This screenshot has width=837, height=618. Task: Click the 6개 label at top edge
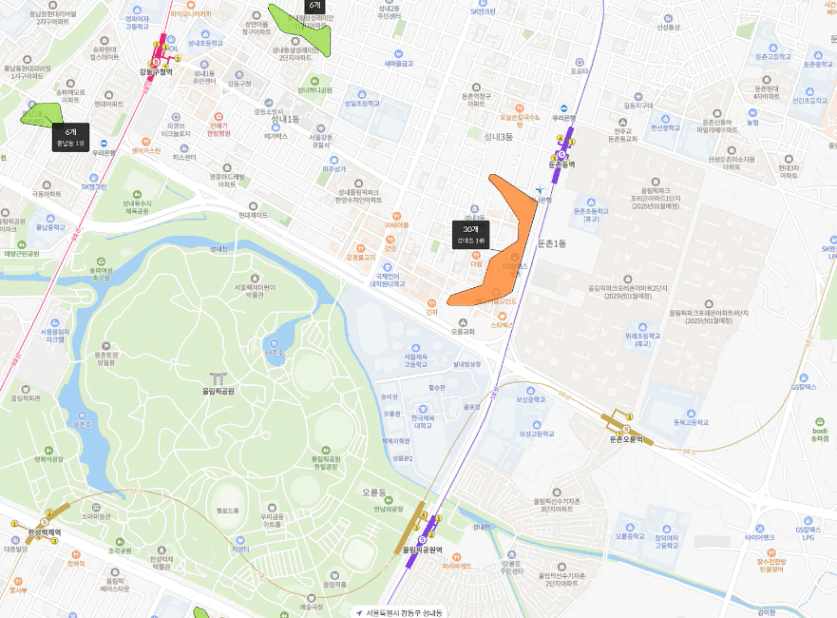(314, 6)
